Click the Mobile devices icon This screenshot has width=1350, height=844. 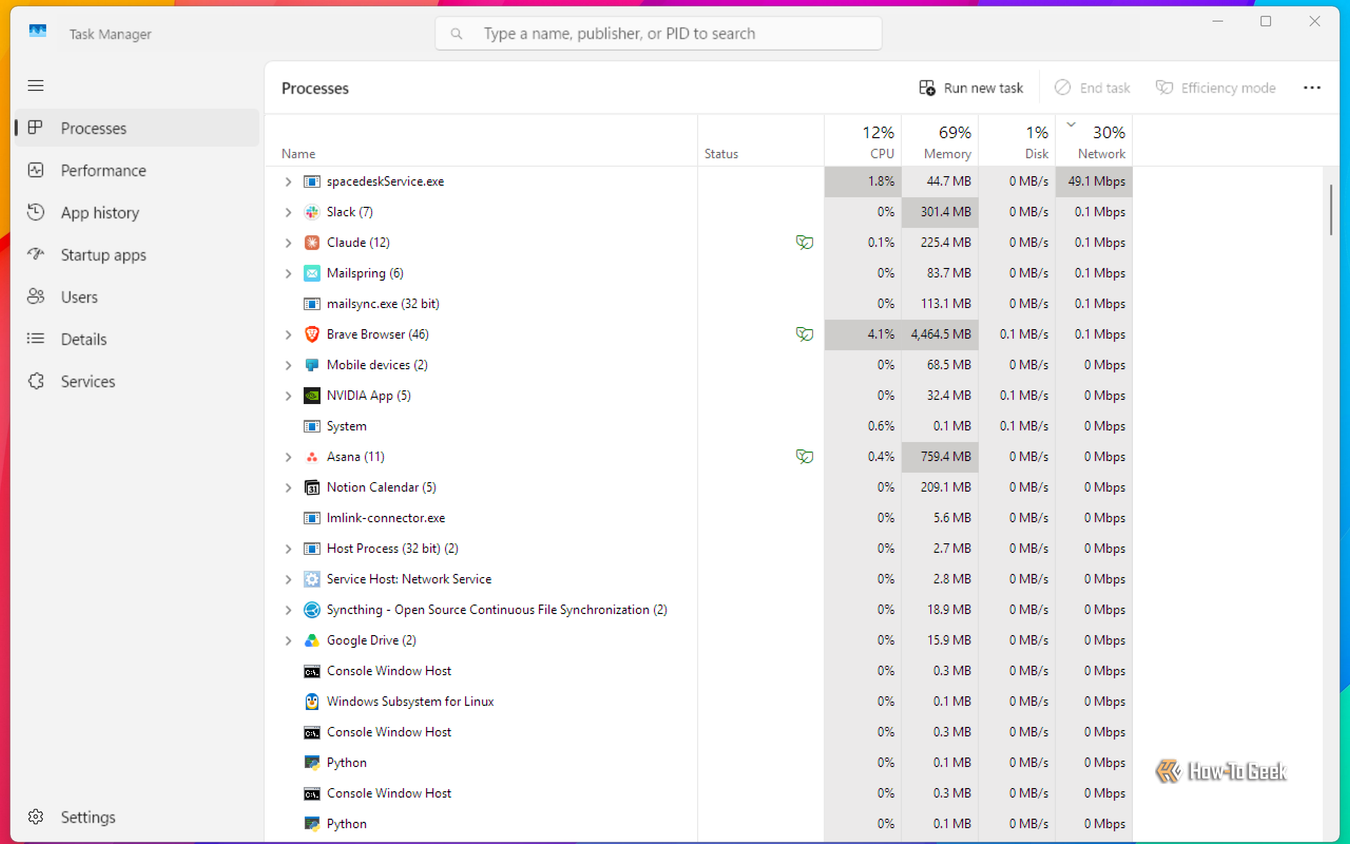tap(312, 365)
